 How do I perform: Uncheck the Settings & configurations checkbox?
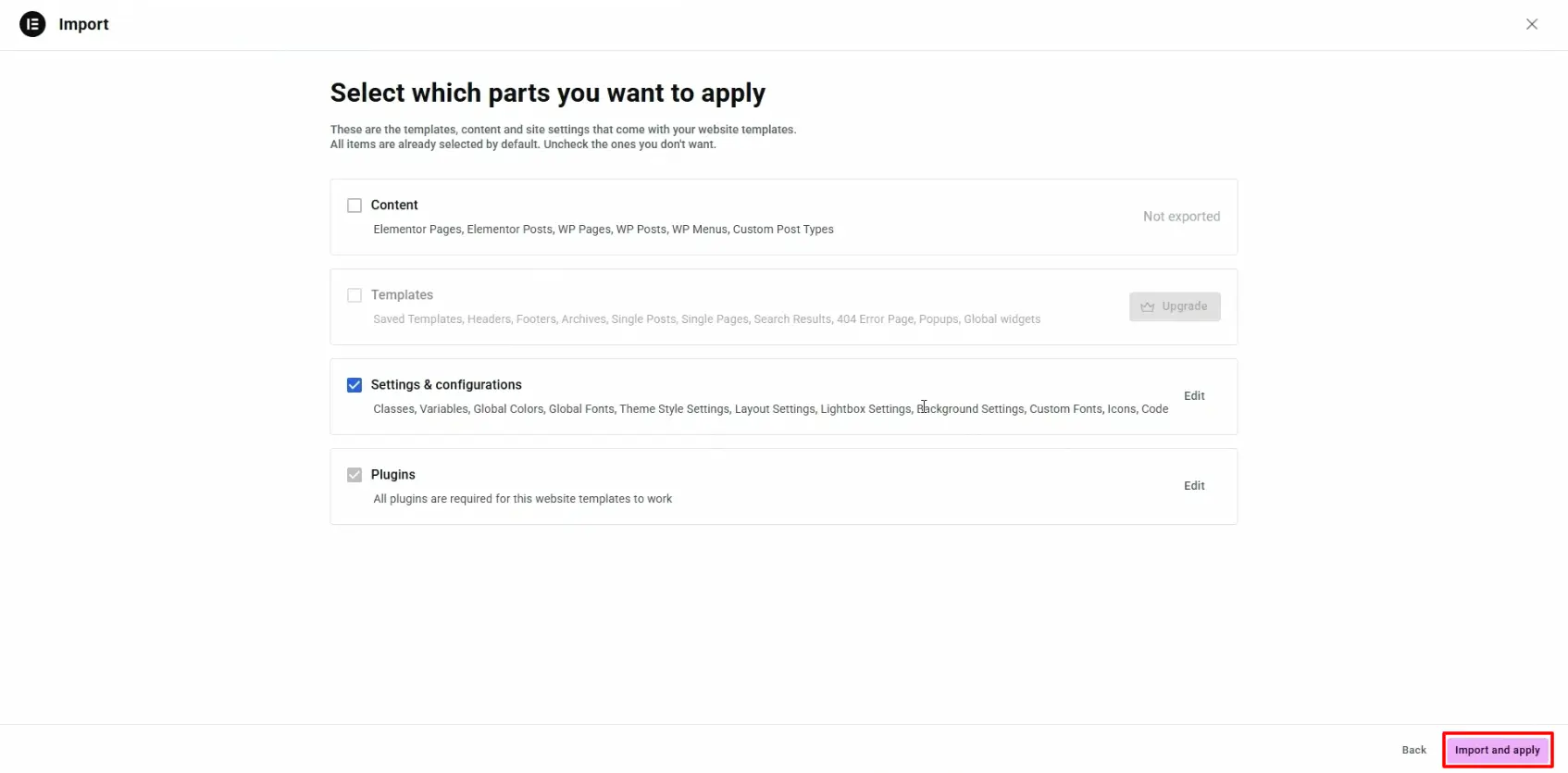(355, 385)
